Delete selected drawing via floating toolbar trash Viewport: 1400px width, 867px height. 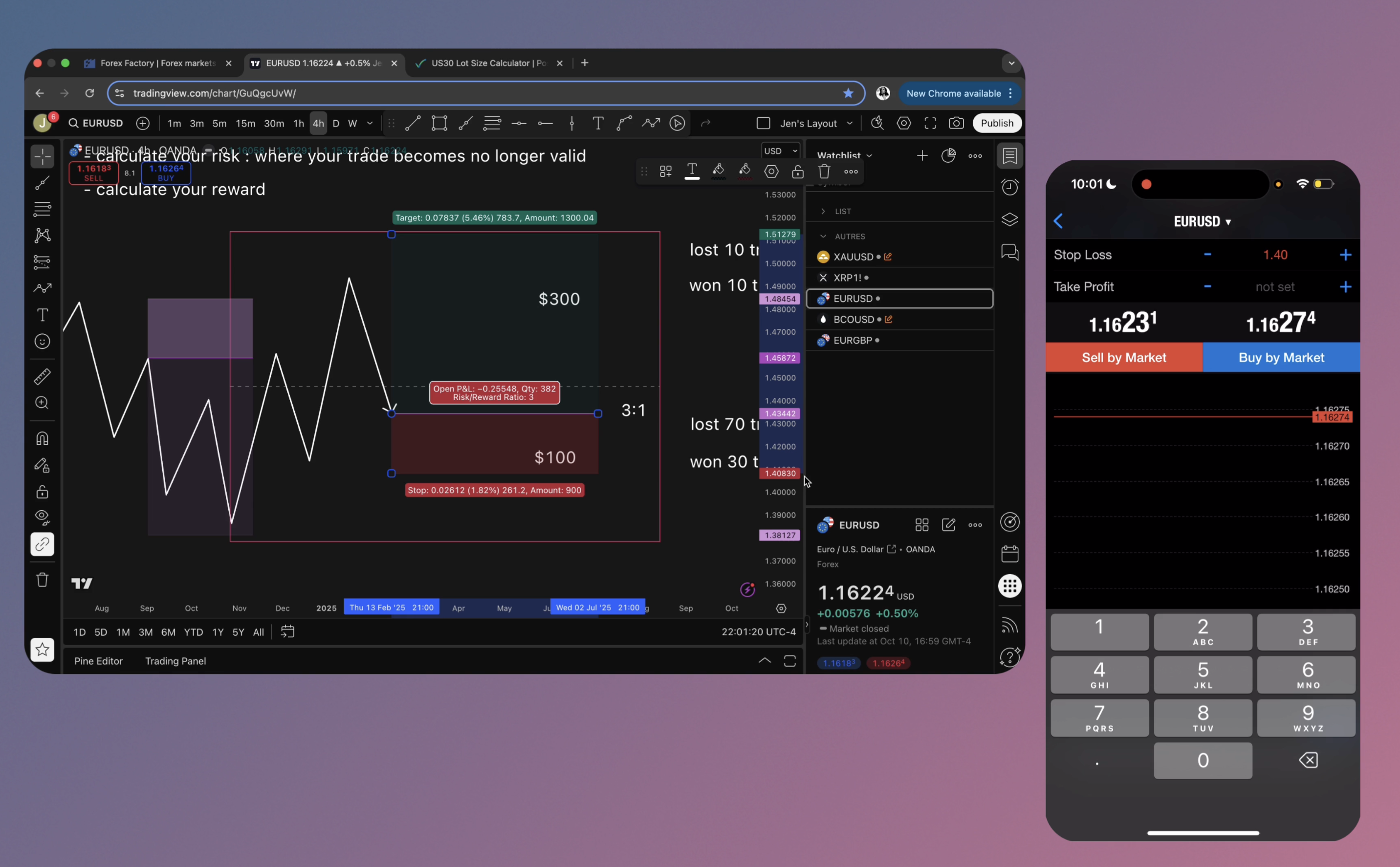point(824,172)
